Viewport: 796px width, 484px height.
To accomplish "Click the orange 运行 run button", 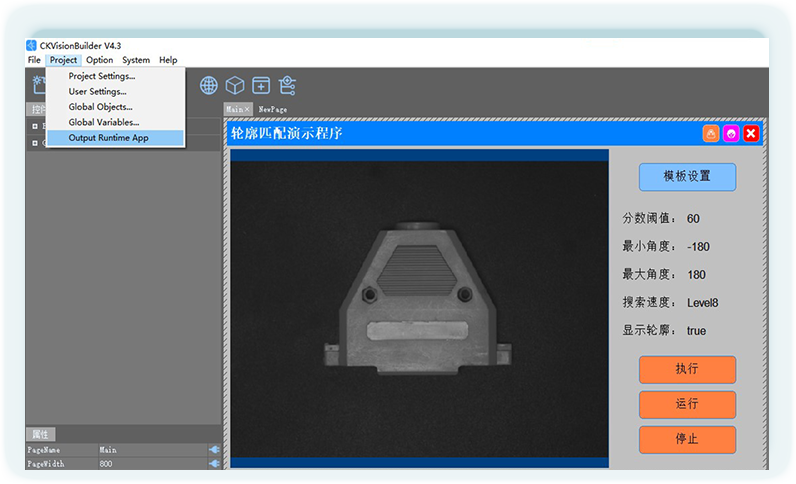I will [x=687, y=404].
